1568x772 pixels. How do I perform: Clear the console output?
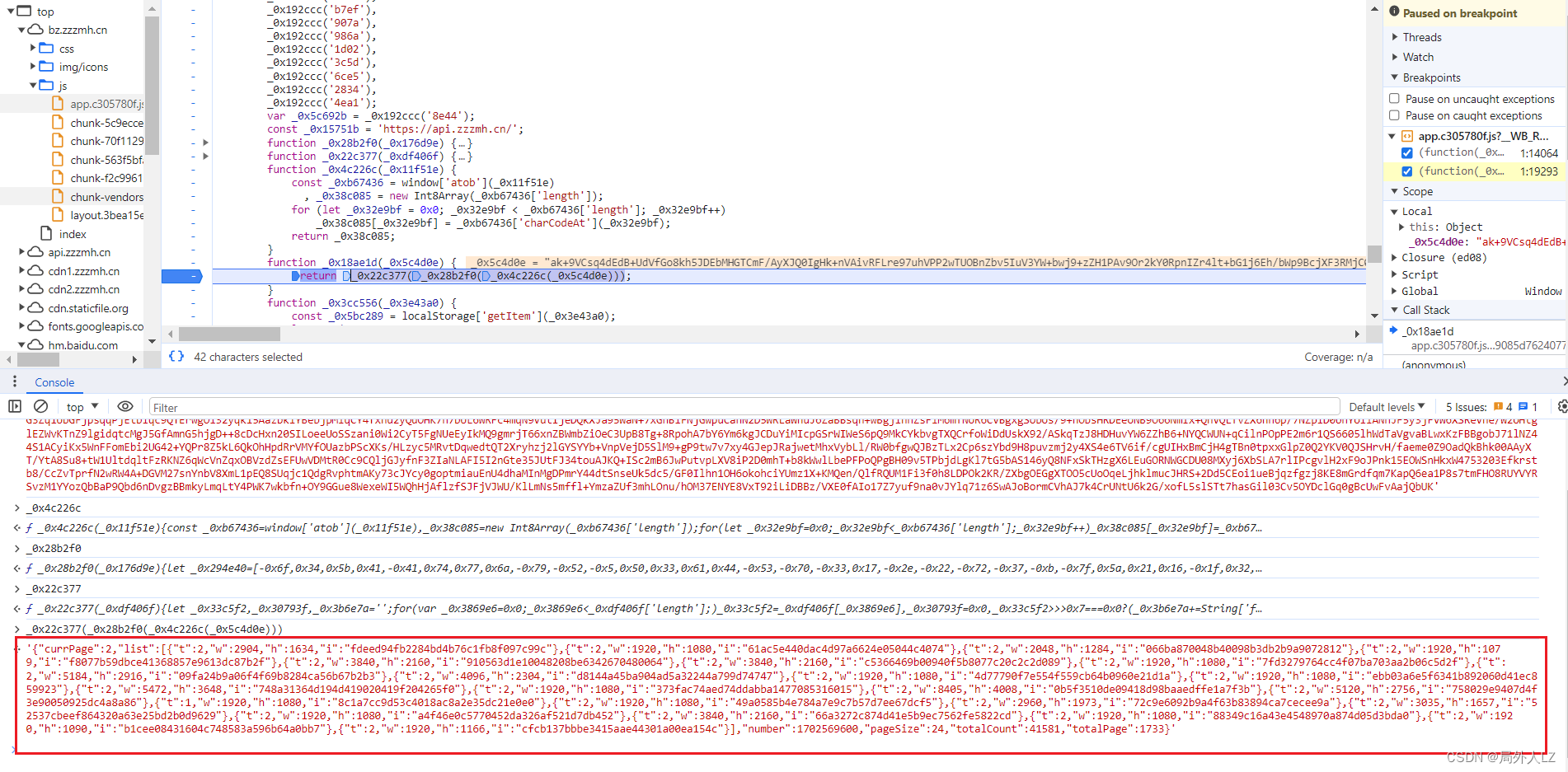click(40, 406)
